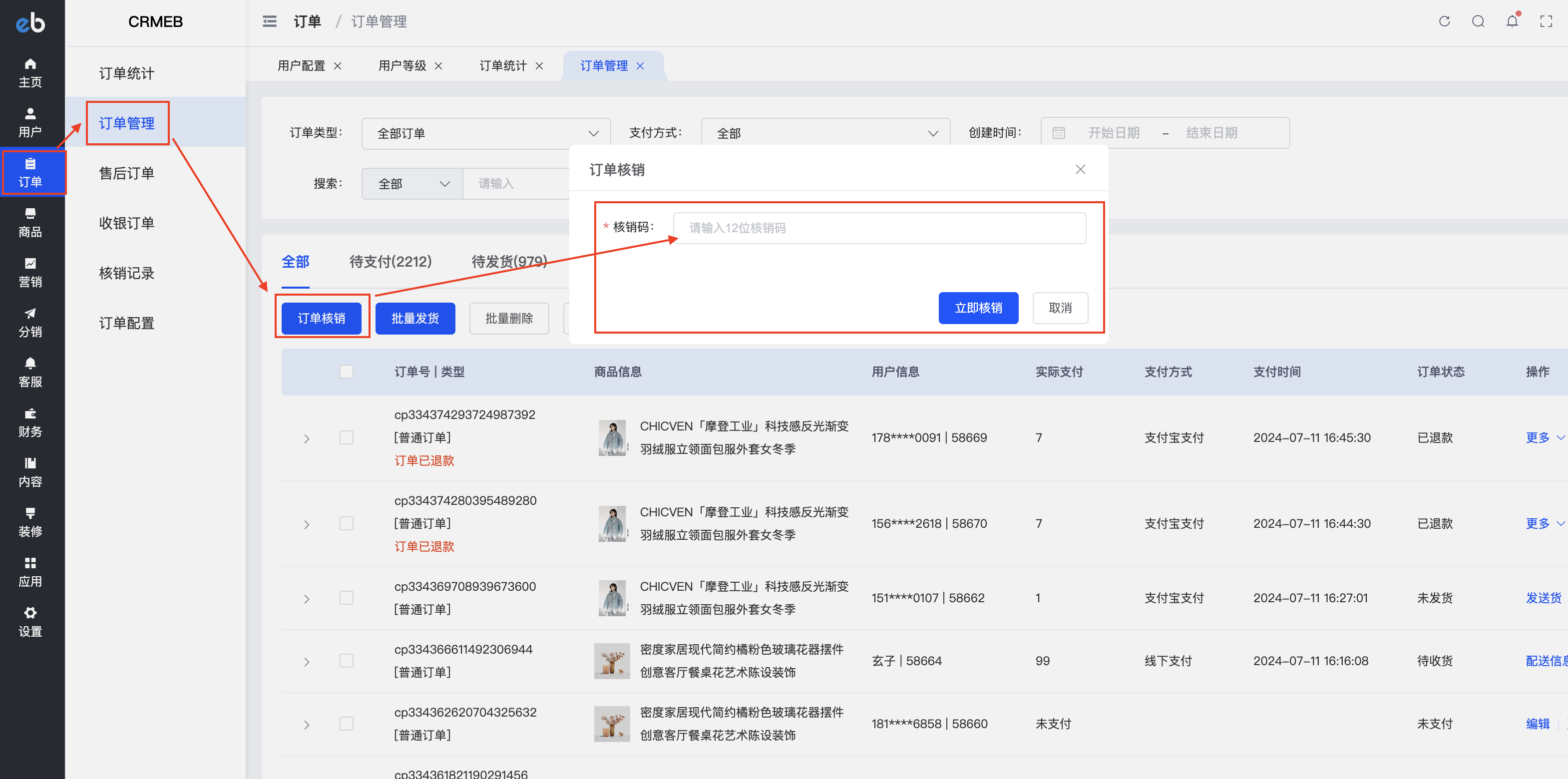
Task: Open the 主页 home section in sidebar
Action: click(30, 71)
